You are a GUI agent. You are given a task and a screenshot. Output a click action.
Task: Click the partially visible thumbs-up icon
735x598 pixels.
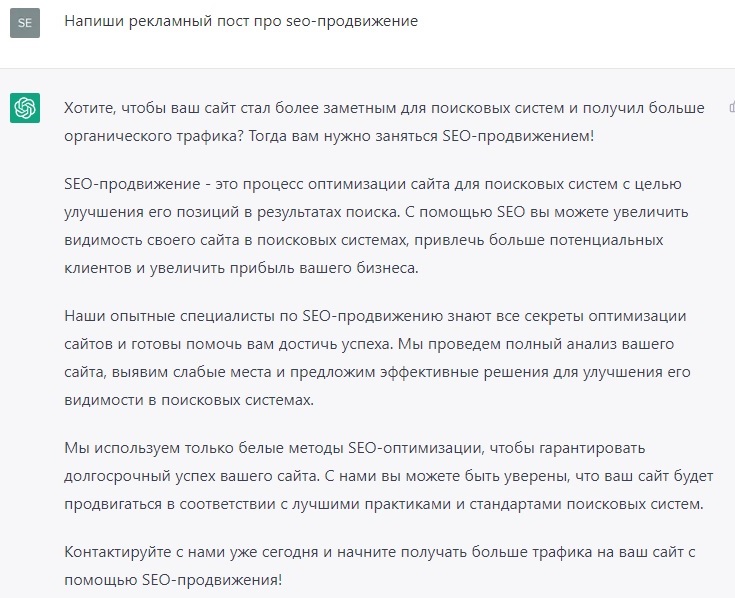click(732, 107)
